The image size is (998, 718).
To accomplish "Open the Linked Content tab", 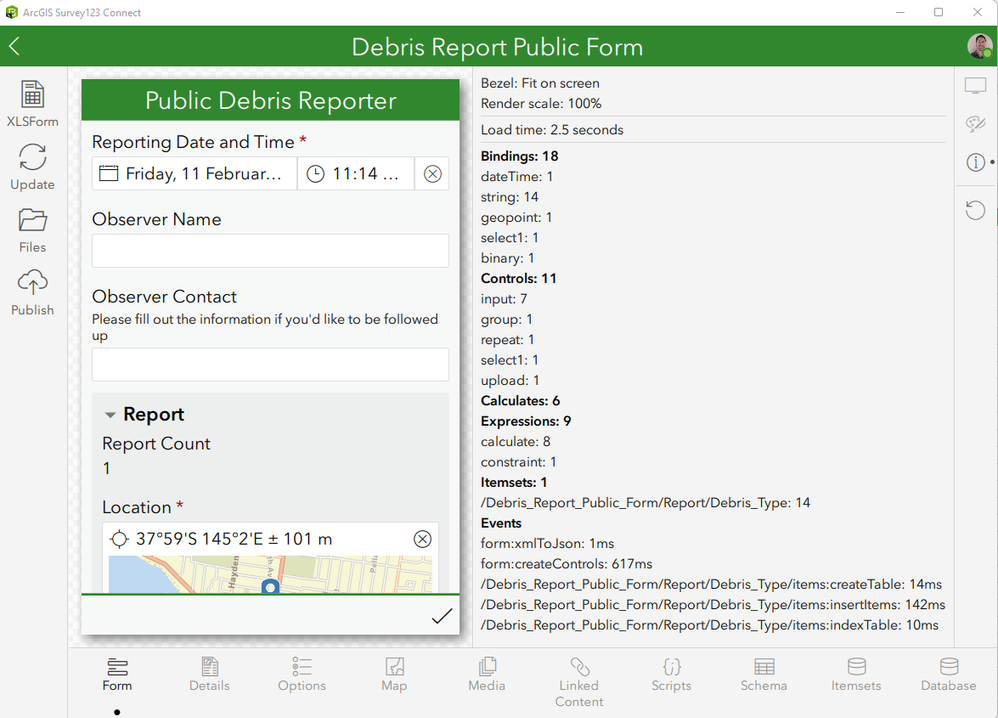I will pyautogui.click(x=579, y=682).
